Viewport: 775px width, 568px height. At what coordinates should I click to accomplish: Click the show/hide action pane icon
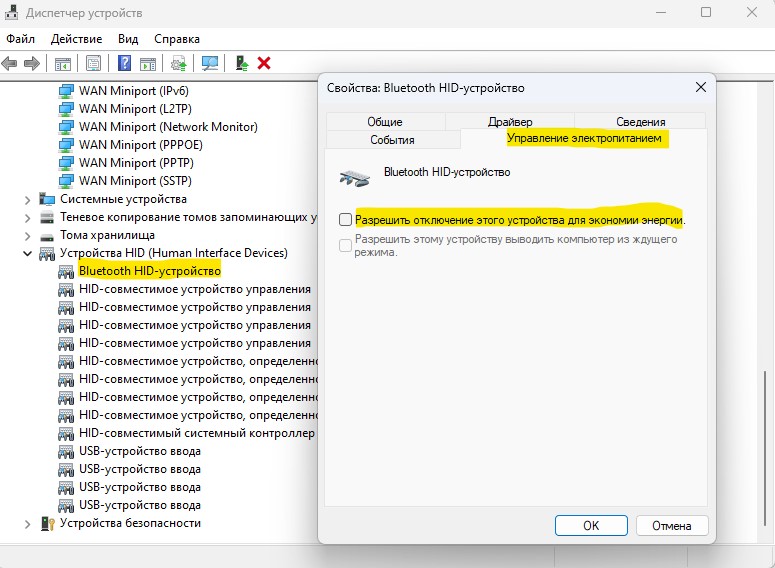tap(148, 63)
